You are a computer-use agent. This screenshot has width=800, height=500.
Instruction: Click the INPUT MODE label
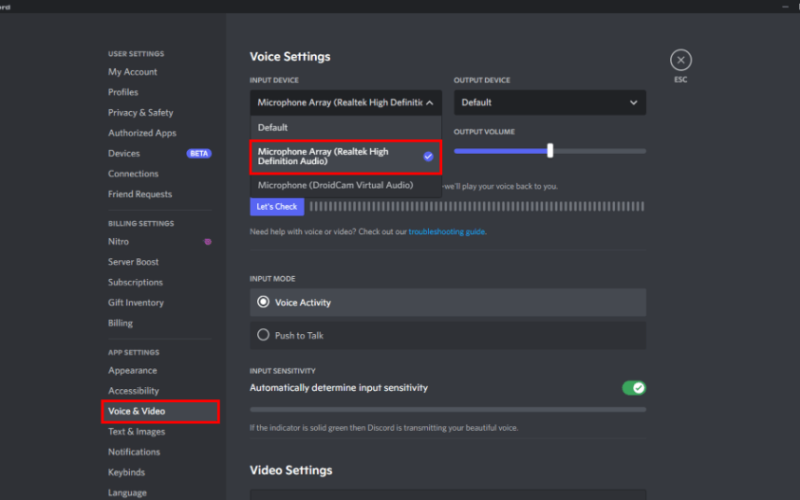point(272,279)
